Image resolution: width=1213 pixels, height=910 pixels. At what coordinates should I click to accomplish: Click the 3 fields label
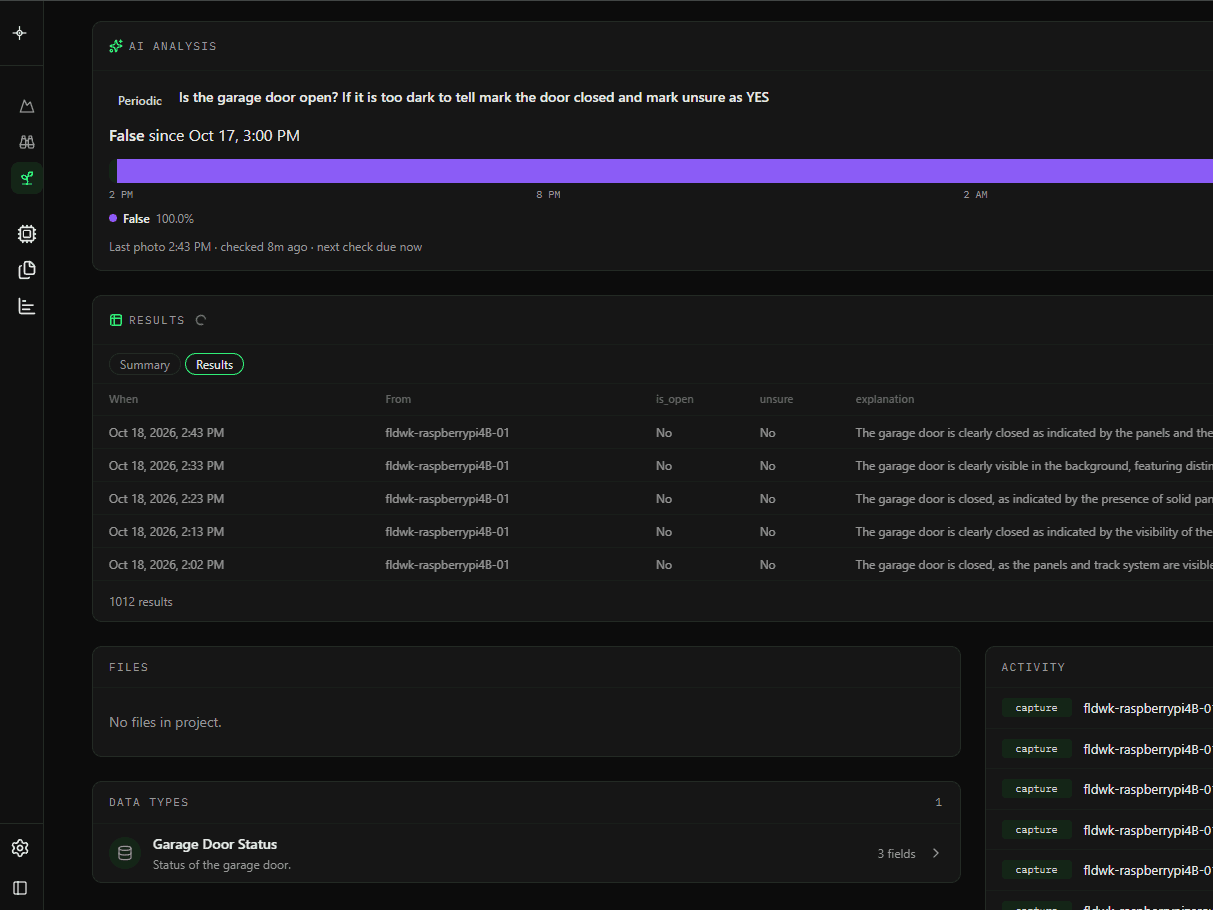[896, 854]
